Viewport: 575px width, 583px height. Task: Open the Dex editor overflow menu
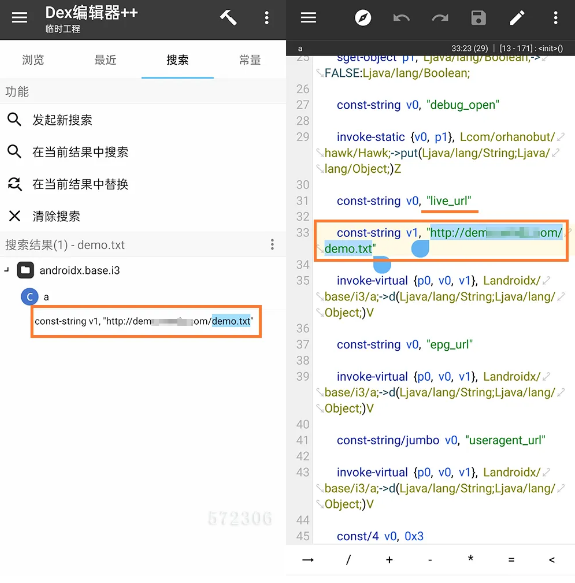coord(266,17)
